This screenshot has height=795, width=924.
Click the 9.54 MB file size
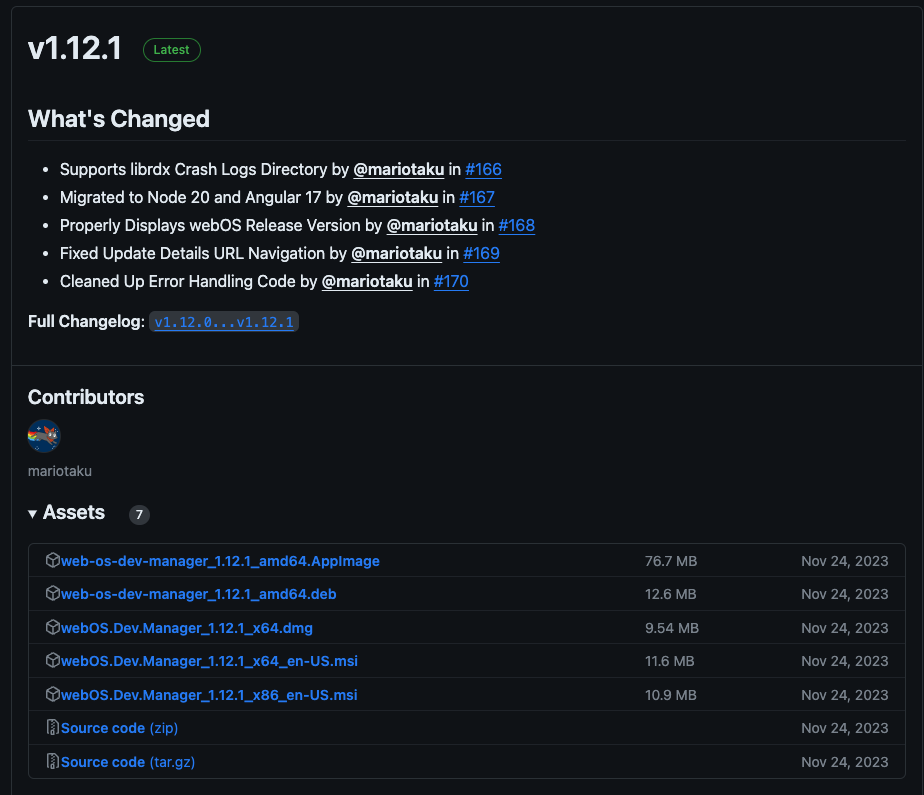(672, 628)
